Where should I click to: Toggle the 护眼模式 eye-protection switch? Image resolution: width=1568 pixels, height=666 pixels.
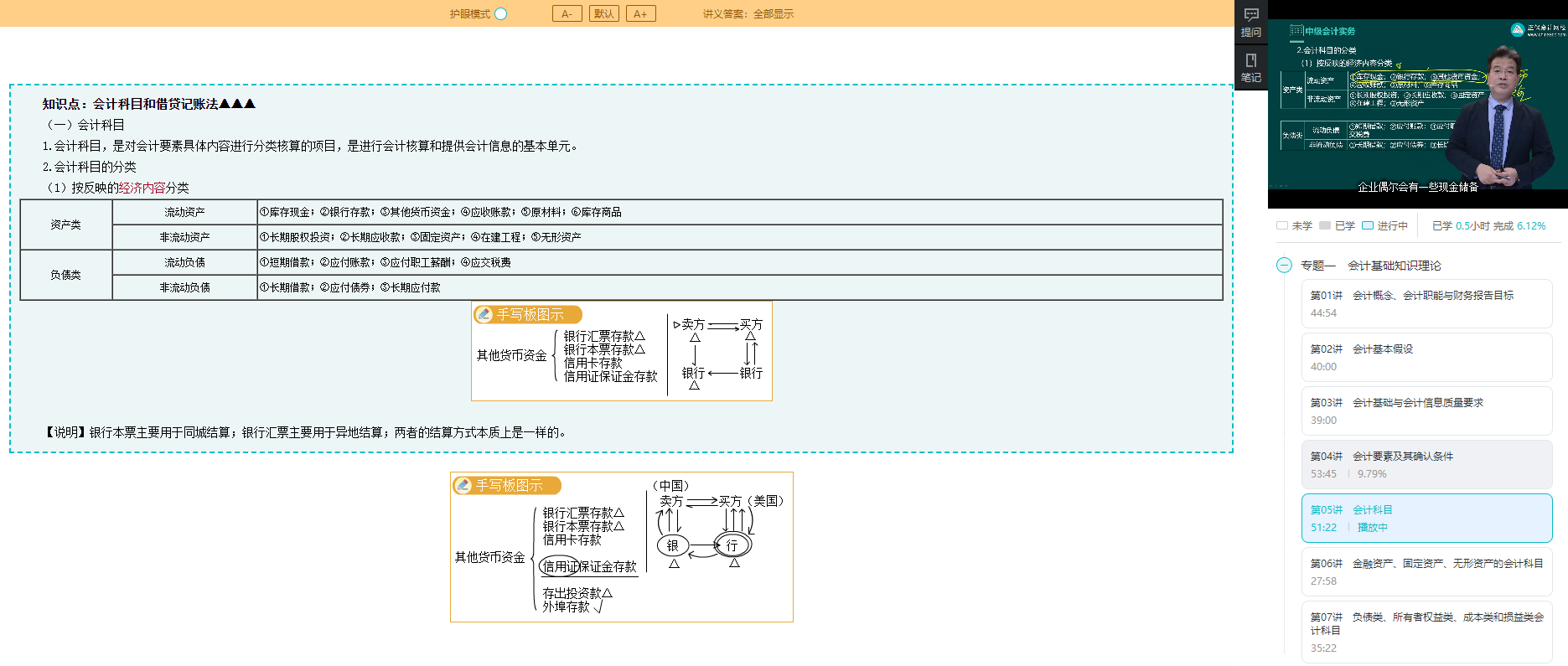pos(501,13)
